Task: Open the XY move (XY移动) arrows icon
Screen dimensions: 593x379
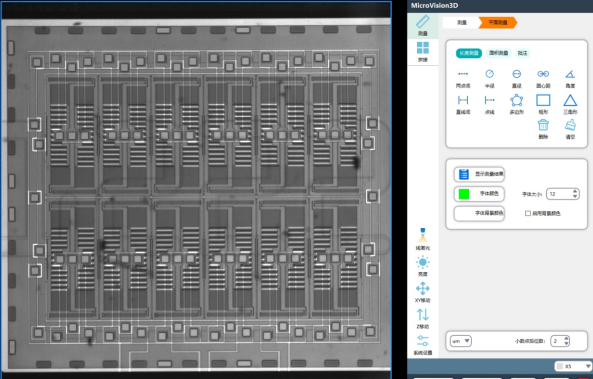Action: [x=423, y=292]
